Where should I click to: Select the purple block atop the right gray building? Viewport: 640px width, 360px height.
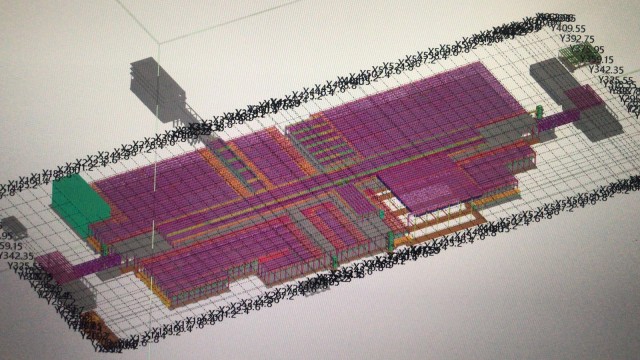tap(584, 98)
